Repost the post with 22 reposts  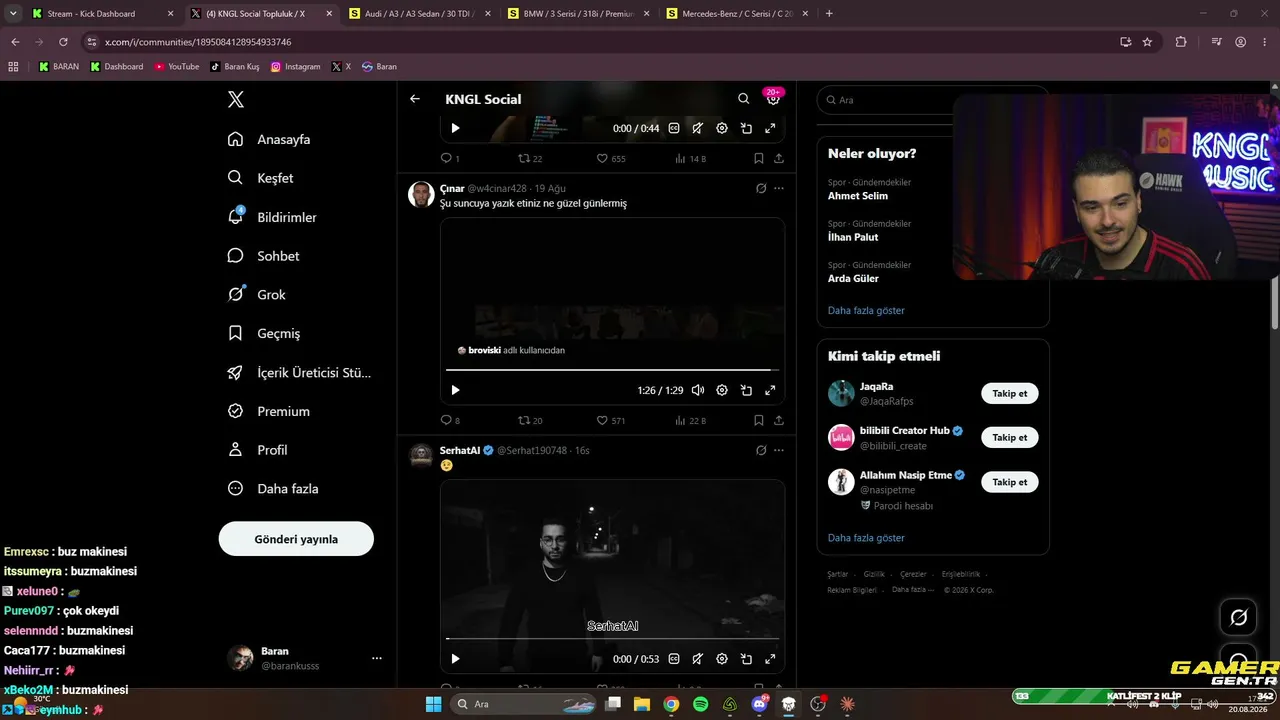pos(530,158)
